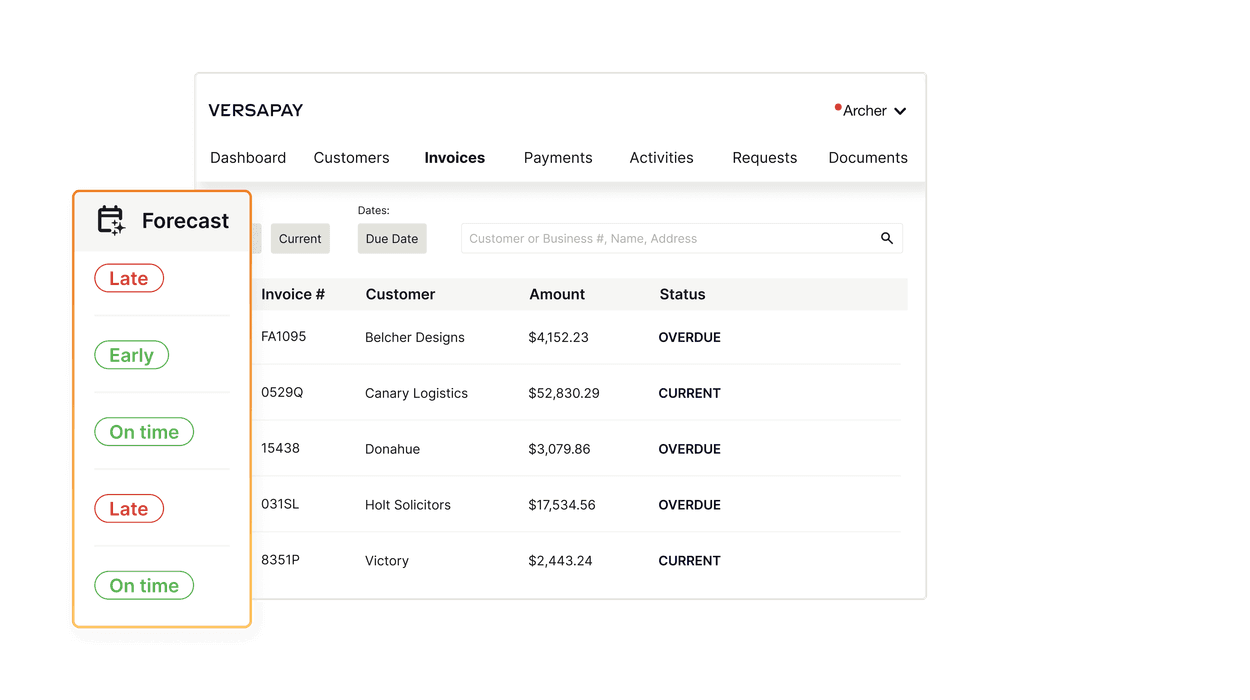Sort by the Status column header
1250x700 pixels.
[x=682, y=294]
